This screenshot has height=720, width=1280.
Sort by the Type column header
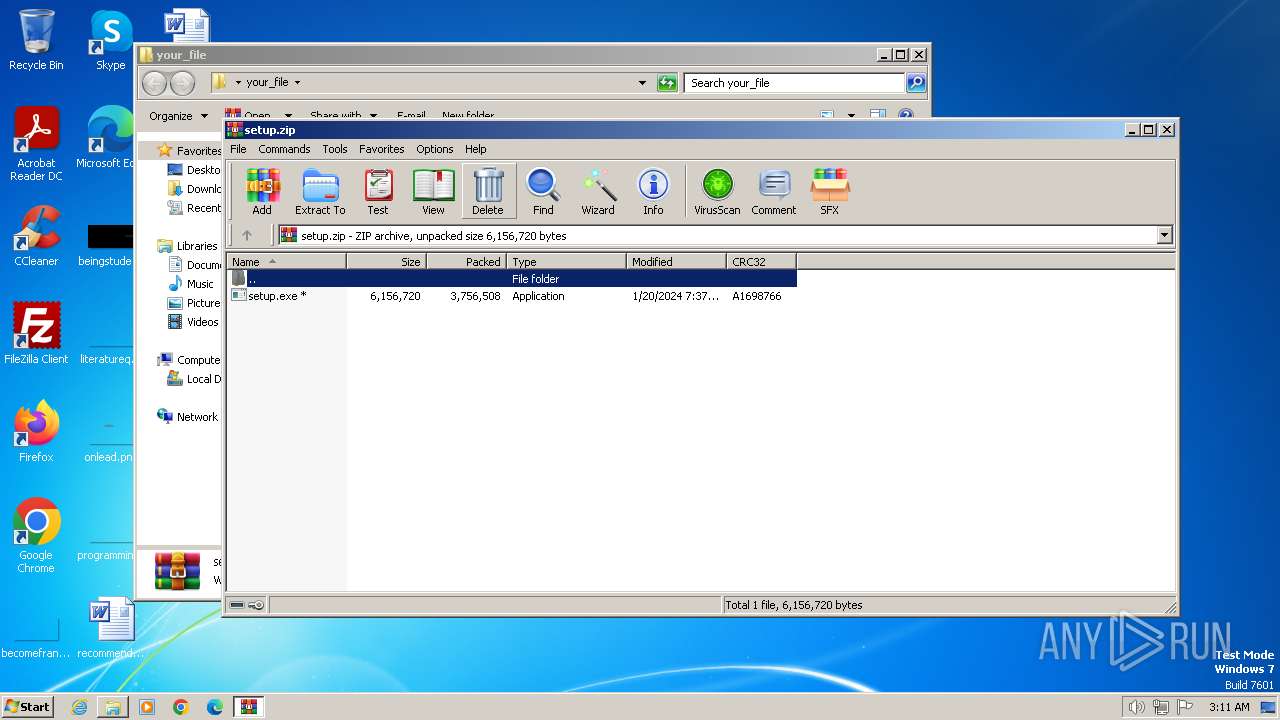coord(567,262)
